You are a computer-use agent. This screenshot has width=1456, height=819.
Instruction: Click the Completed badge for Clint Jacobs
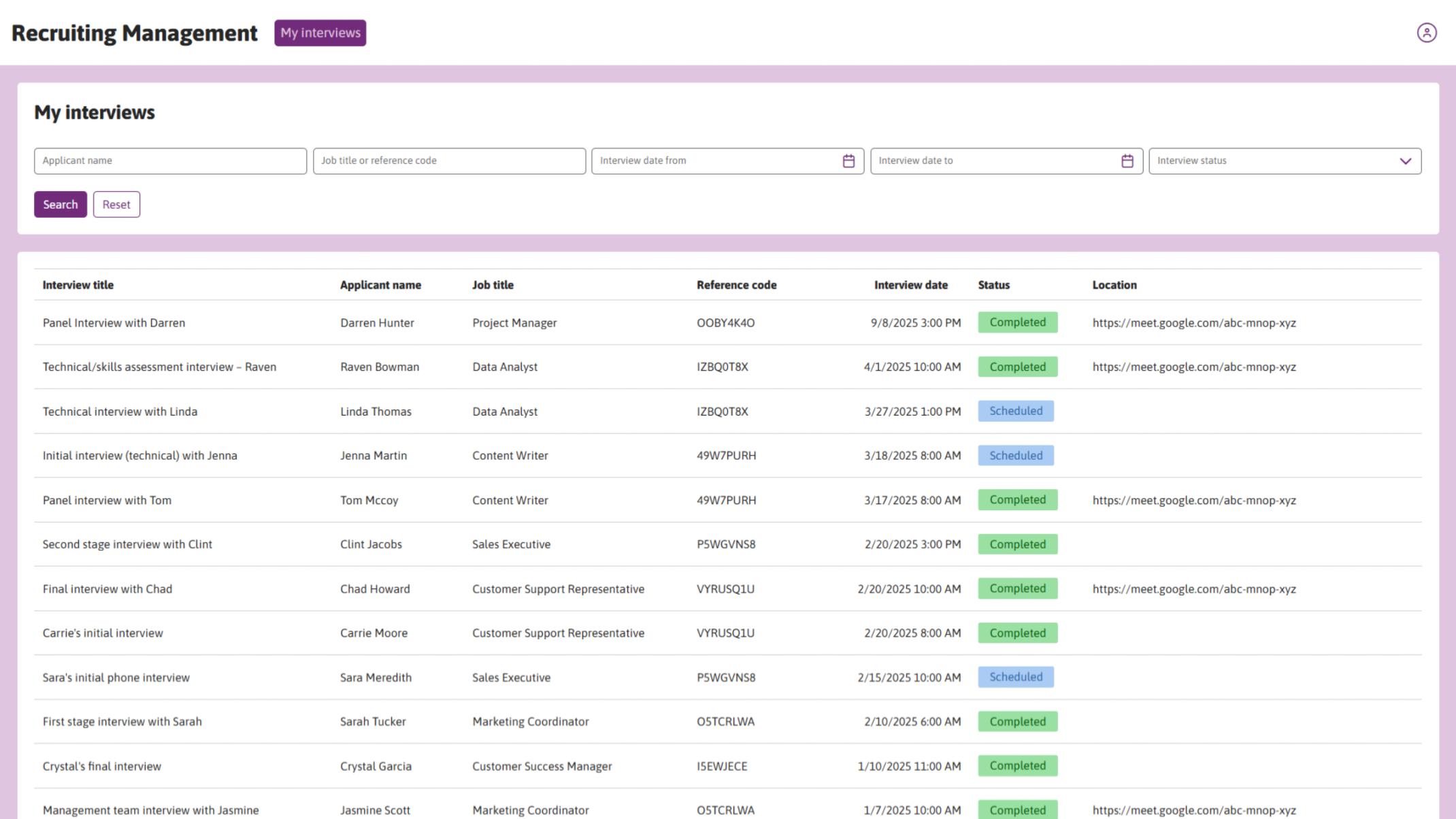pos(1017,544)
